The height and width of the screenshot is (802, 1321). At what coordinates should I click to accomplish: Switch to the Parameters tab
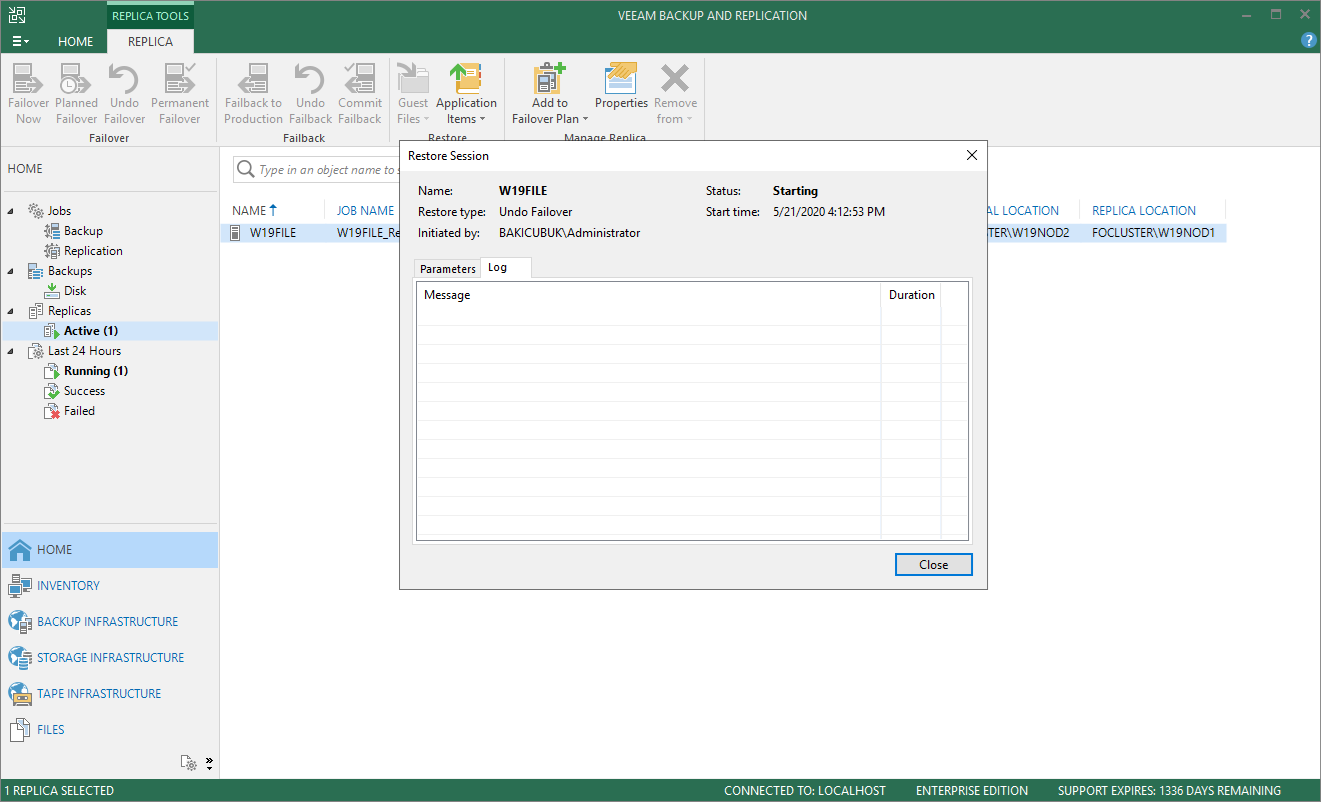447,268
